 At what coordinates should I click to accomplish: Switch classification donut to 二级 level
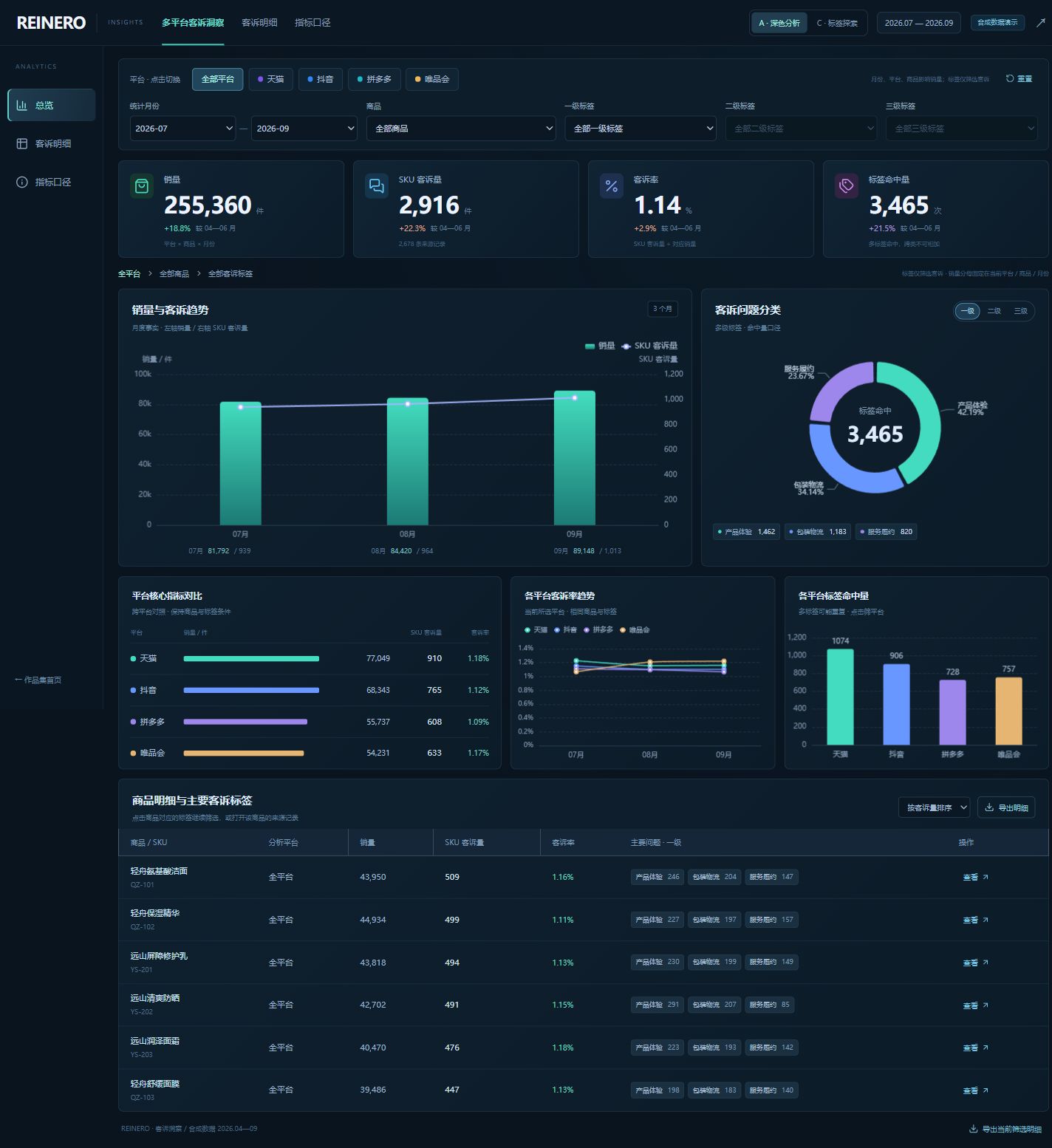coord(994,311)
